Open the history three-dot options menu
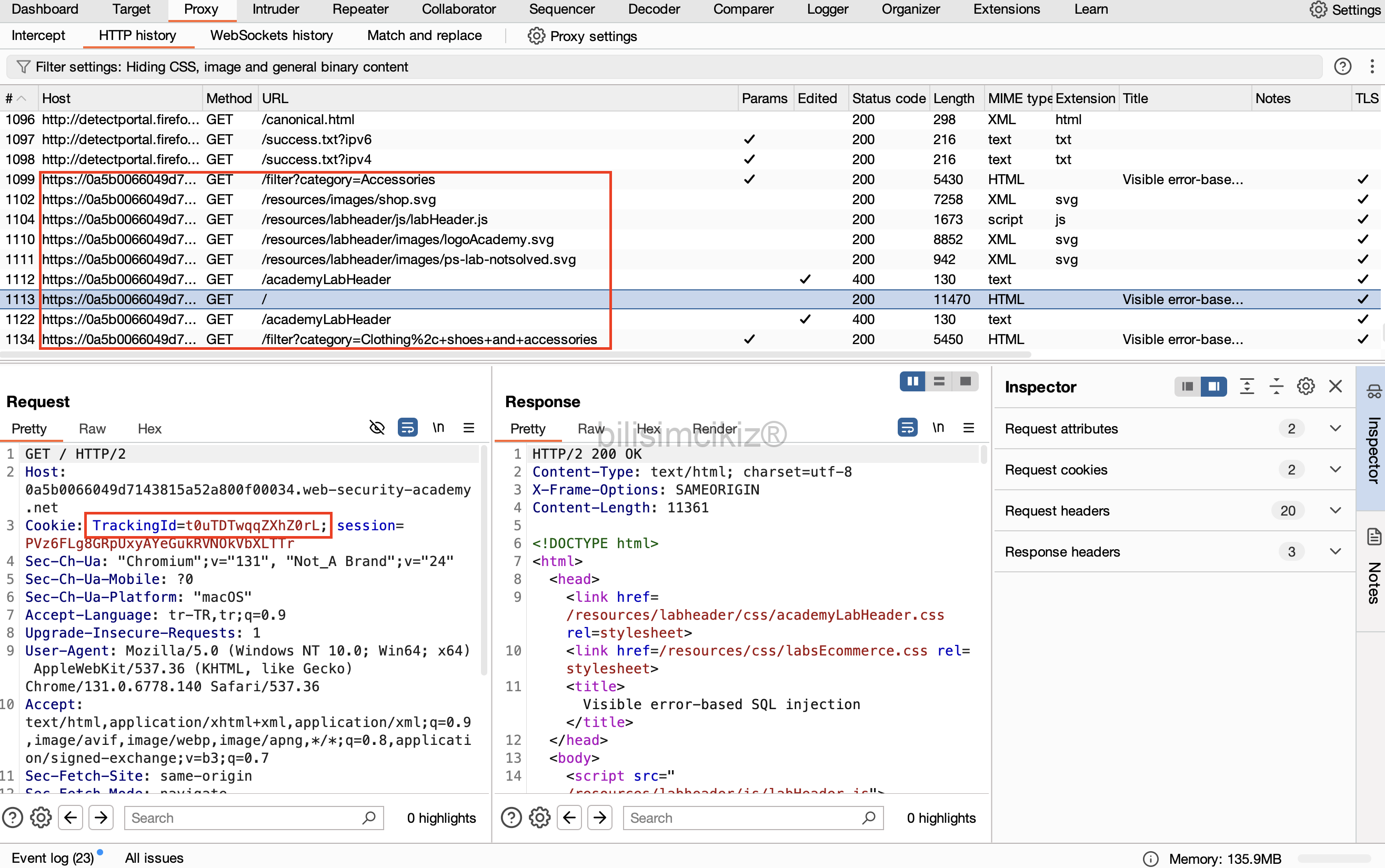This screenshot has height=868, width=1385. tap(1372, 67)
